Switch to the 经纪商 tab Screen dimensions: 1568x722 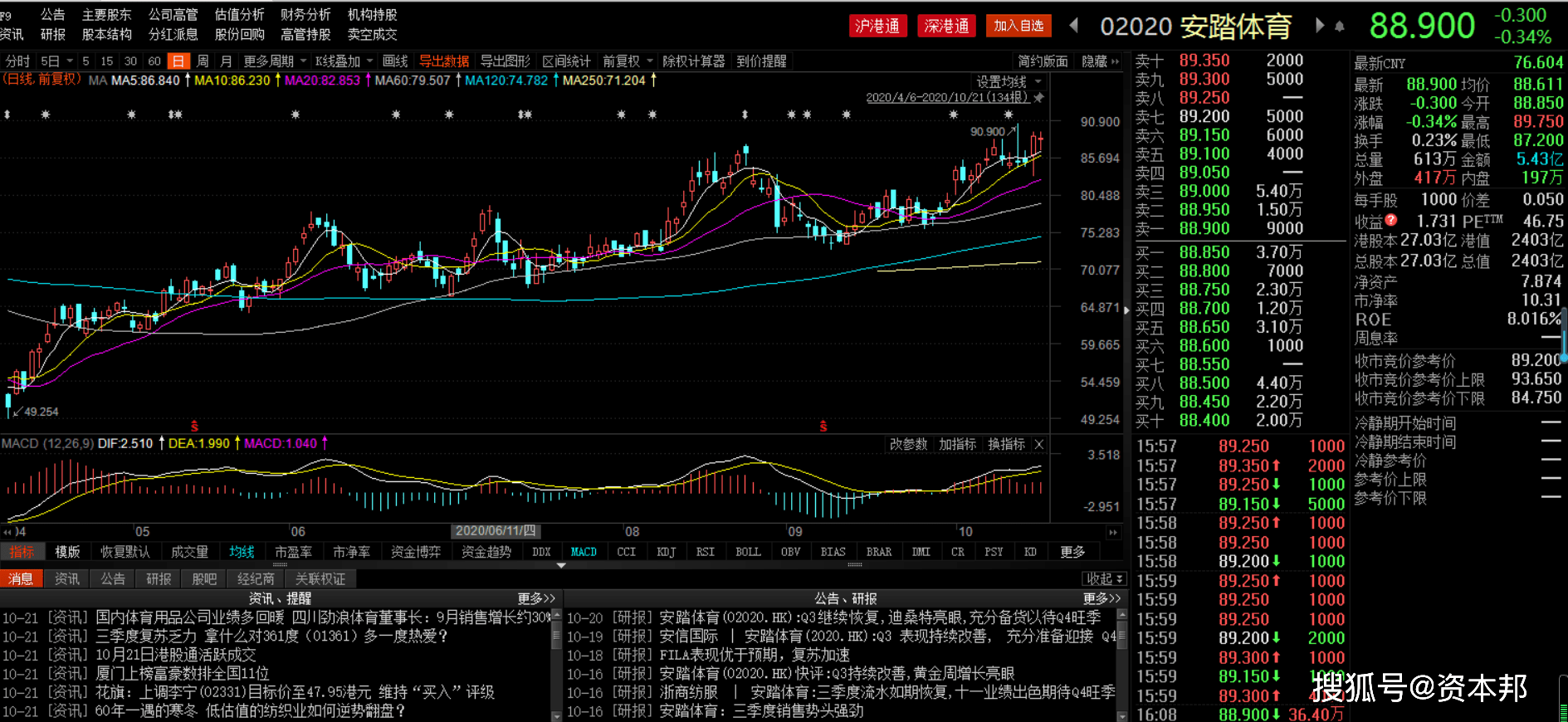coord(256,578)
